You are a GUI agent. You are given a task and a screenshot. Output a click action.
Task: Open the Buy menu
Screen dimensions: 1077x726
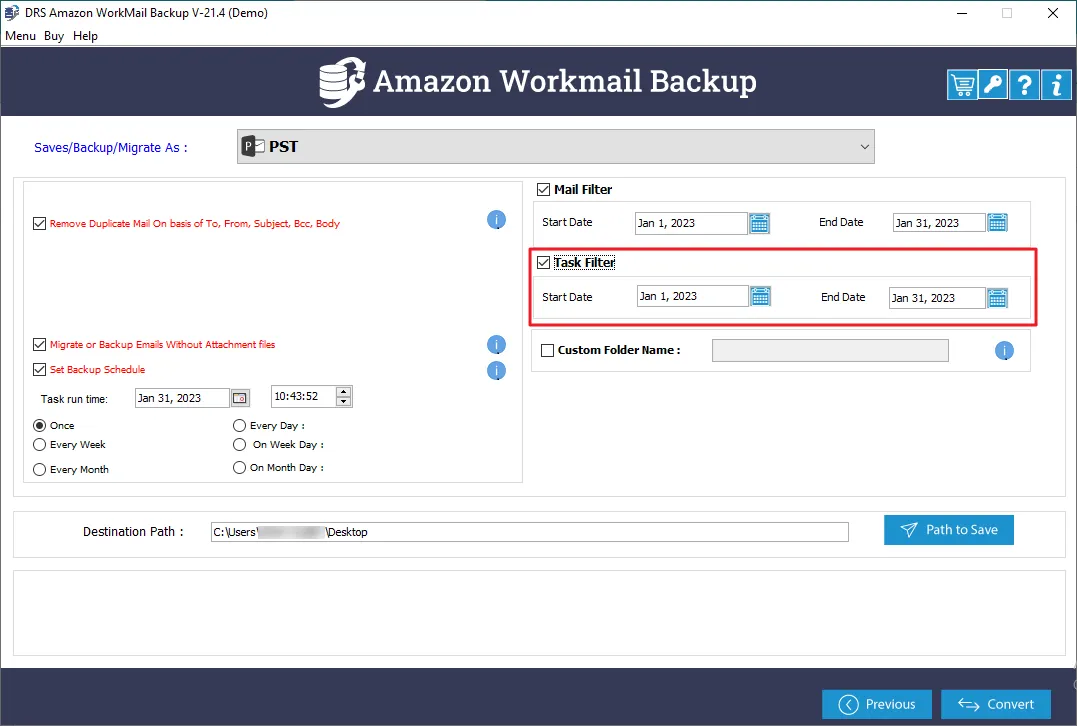[54, 36]
